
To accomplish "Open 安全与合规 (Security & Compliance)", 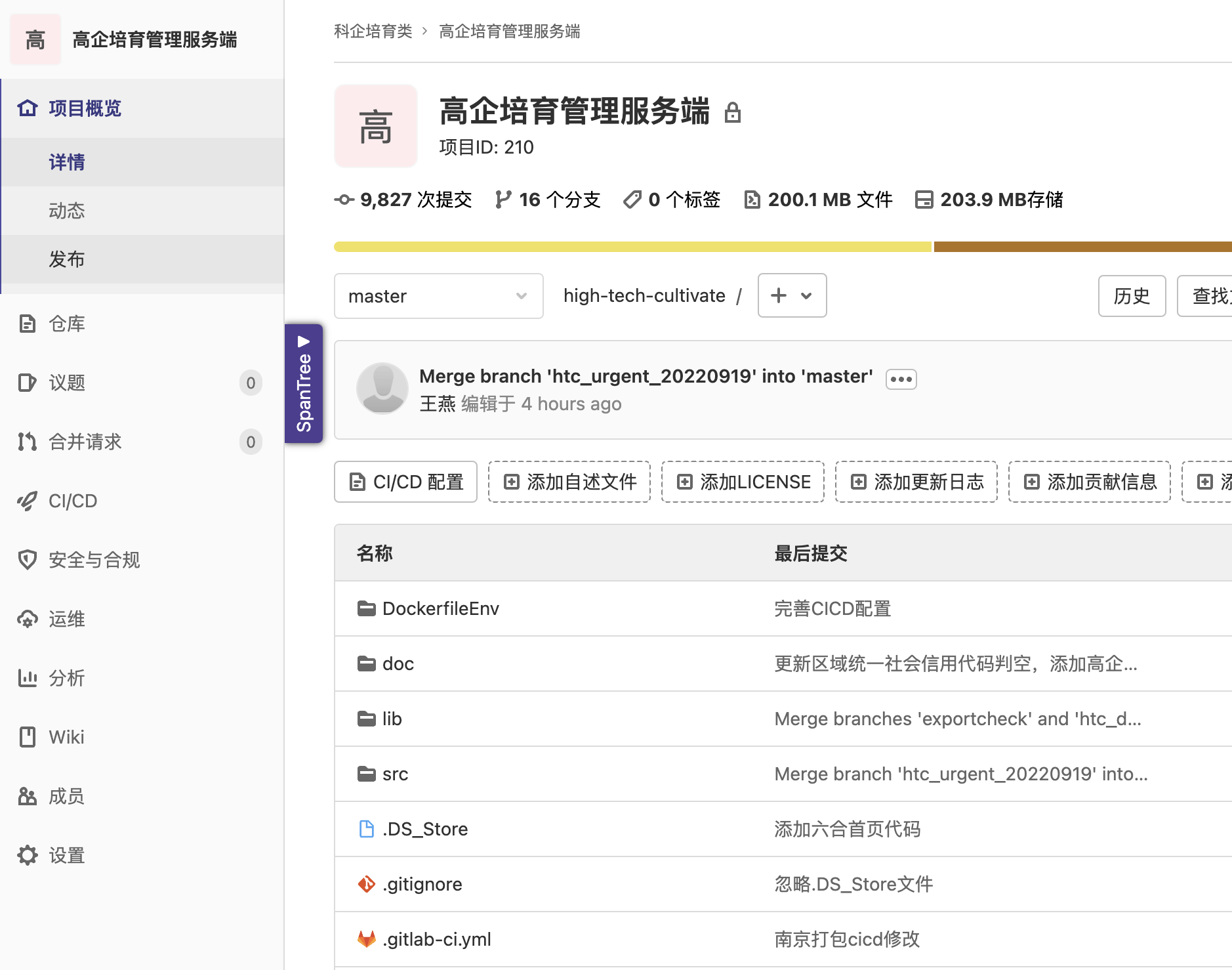I will [x=94, y=560].
